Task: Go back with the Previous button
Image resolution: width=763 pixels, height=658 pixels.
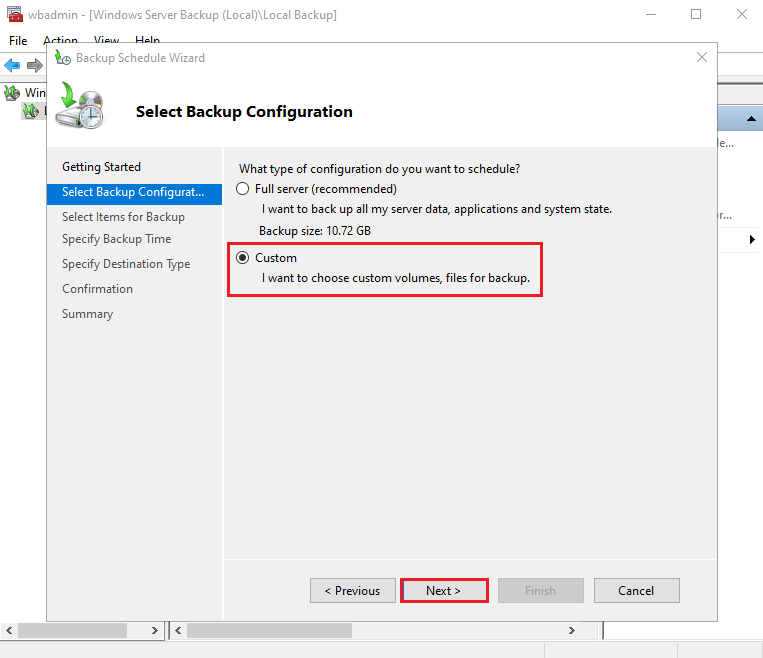Action: 352,591
